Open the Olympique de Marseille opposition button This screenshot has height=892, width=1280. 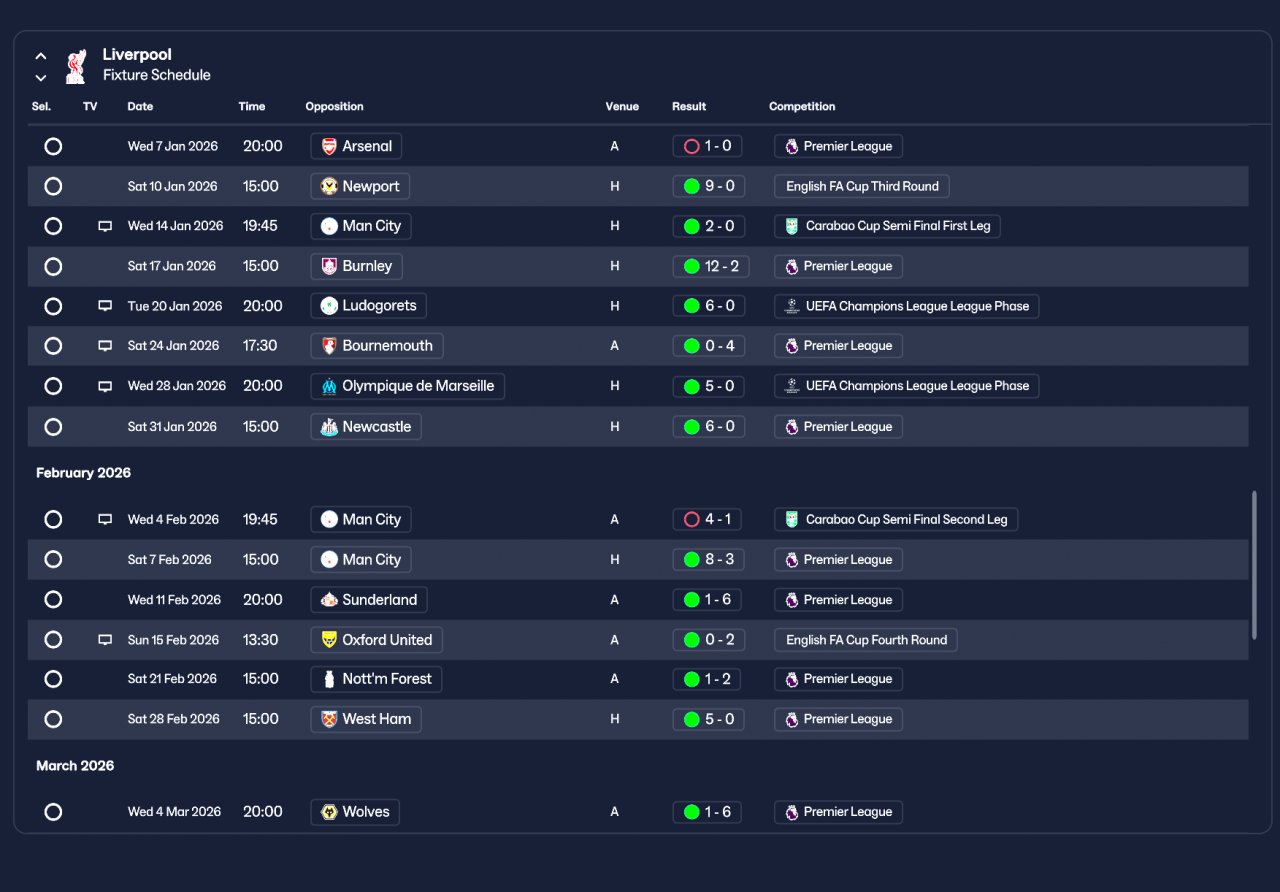408,386
